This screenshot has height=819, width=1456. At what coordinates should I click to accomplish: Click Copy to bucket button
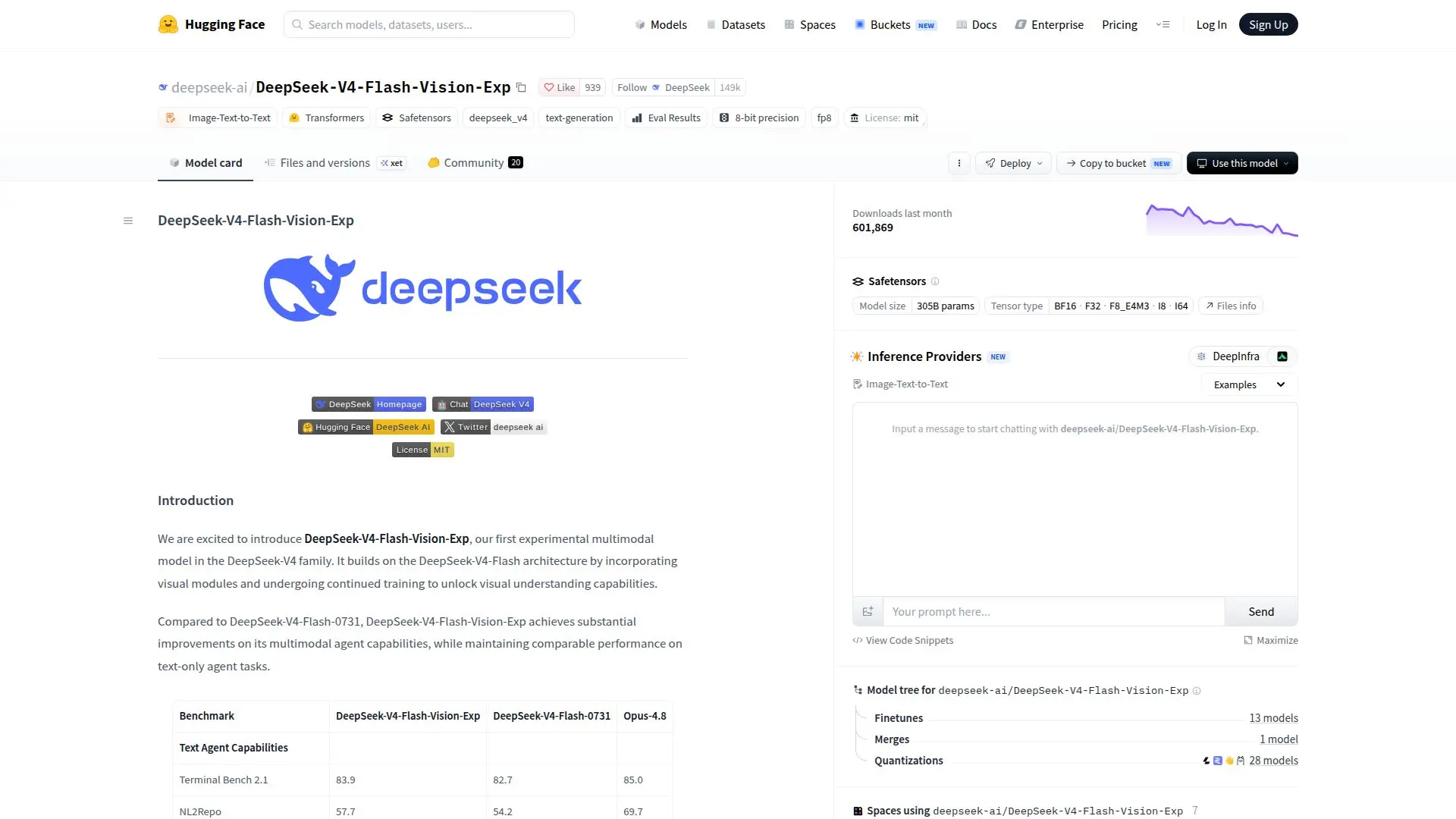pyautogui.click(x=1119, y=163)
